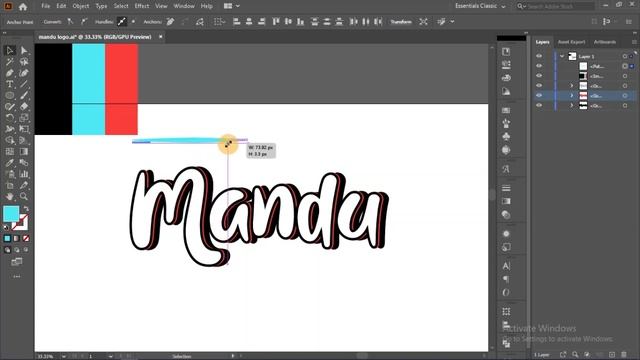Convert anchor point to corner icon

[71, 22]
